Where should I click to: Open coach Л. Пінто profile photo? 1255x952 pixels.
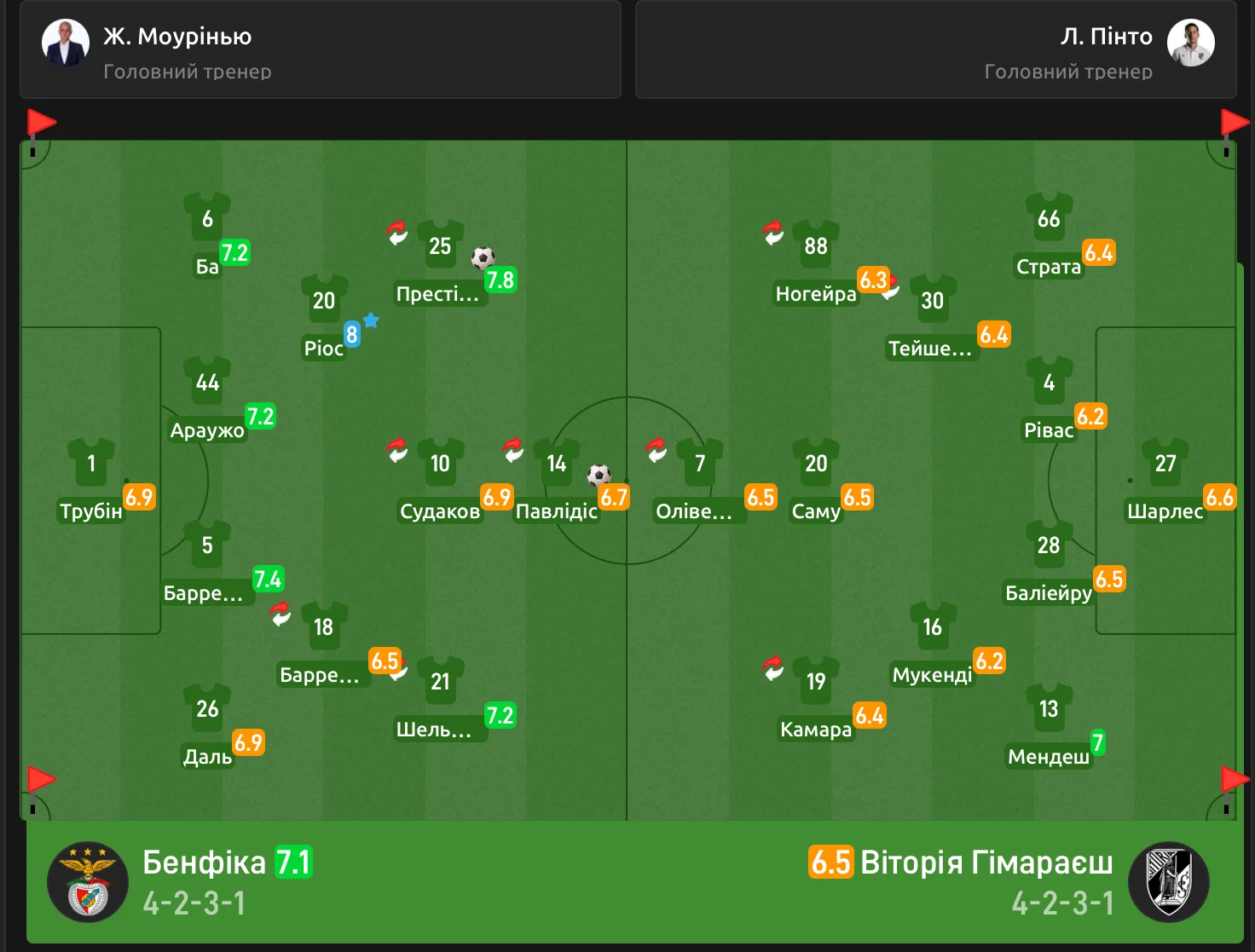click(x=1190, y=43)
